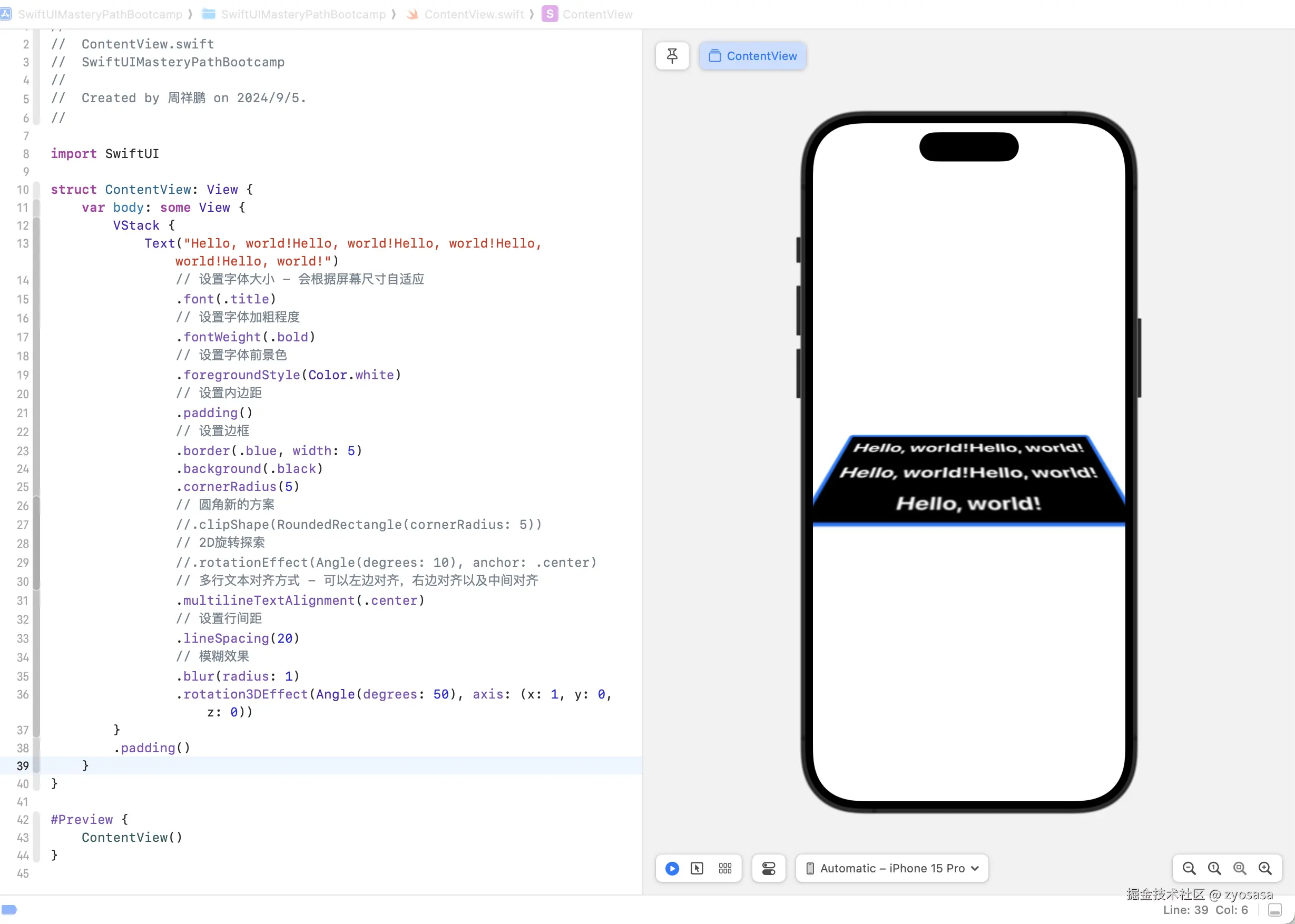Start live preview with play button
The width and height of the screenshot is (1295, 924).
672,868
